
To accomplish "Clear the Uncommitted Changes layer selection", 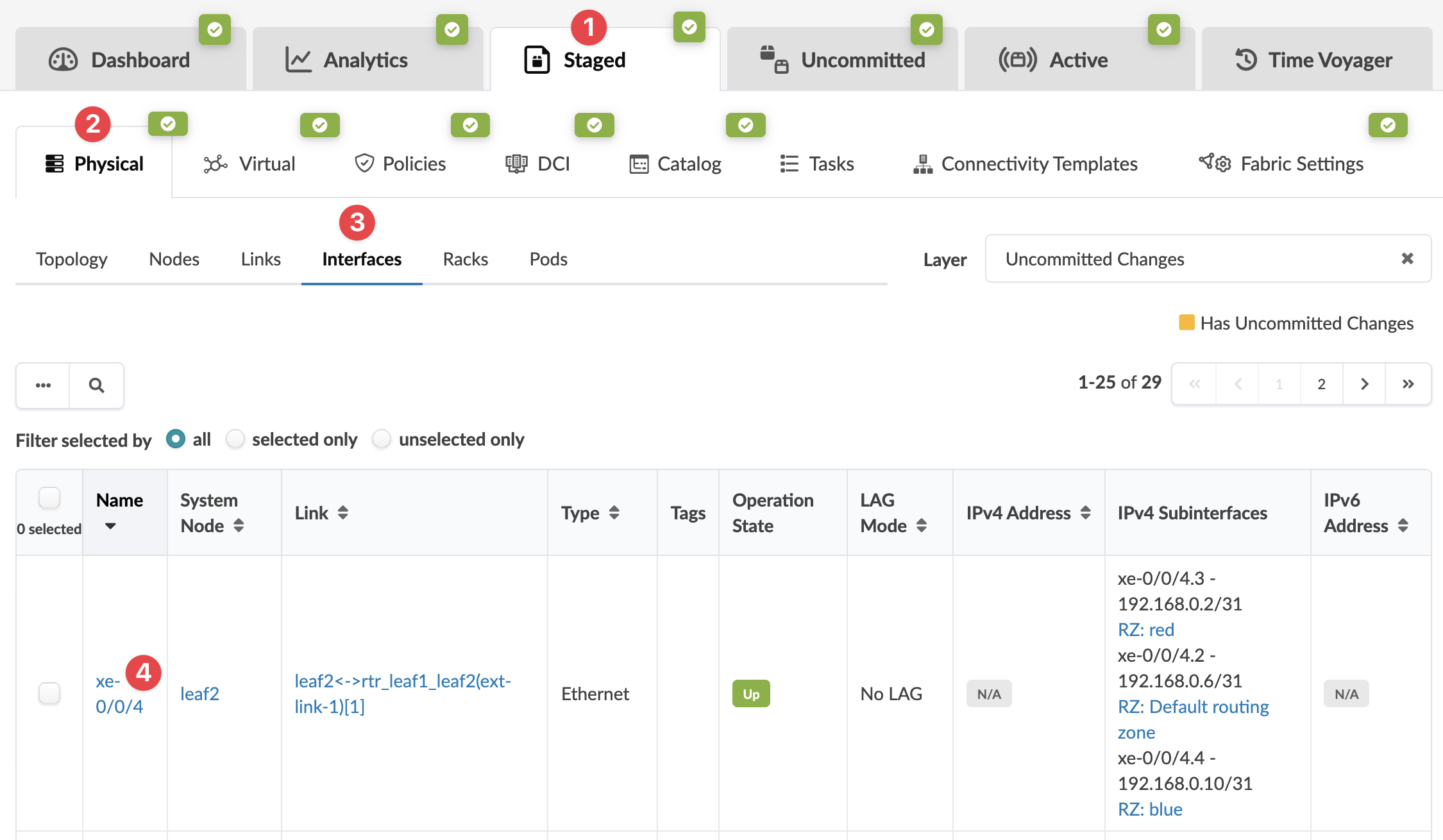I will point(1407,258).
